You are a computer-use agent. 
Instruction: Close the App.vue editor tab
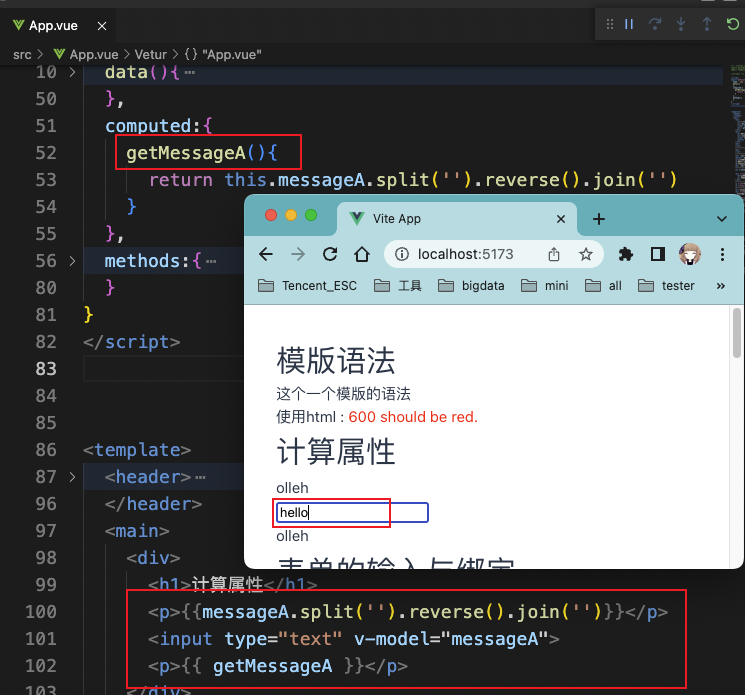click(x=102, y=26)
